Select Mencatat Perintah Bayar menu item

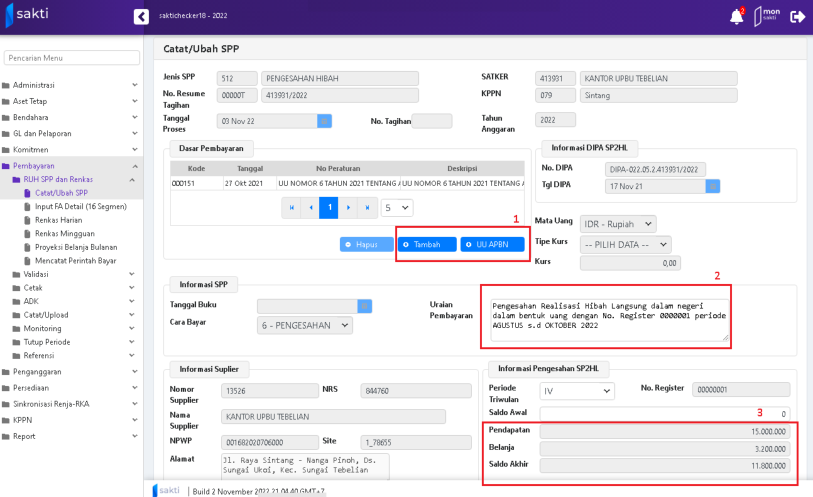tap(76, 260)
